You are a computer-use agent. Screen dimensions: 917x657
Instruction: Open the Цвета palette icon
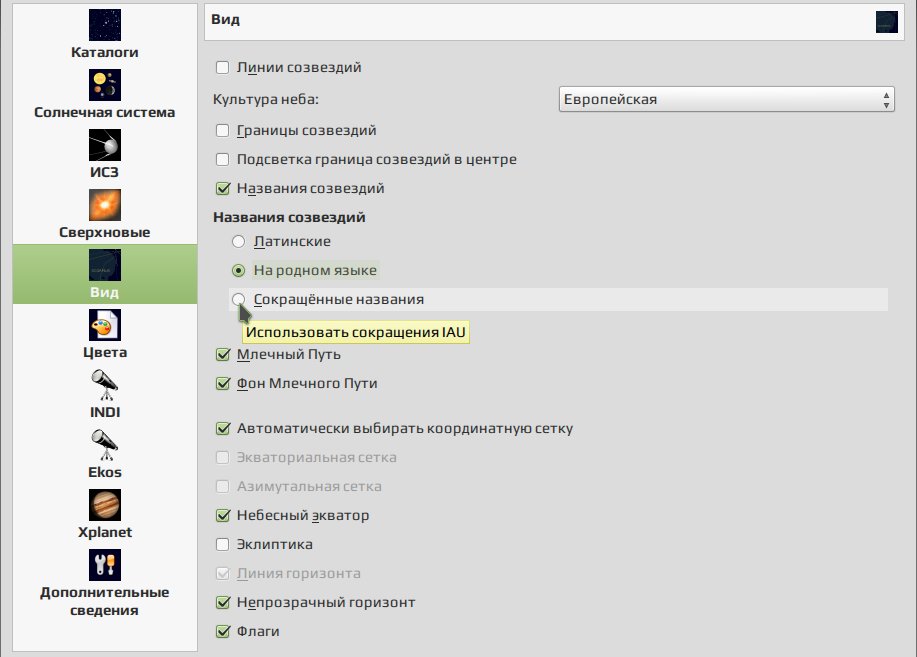coord(105,325)
